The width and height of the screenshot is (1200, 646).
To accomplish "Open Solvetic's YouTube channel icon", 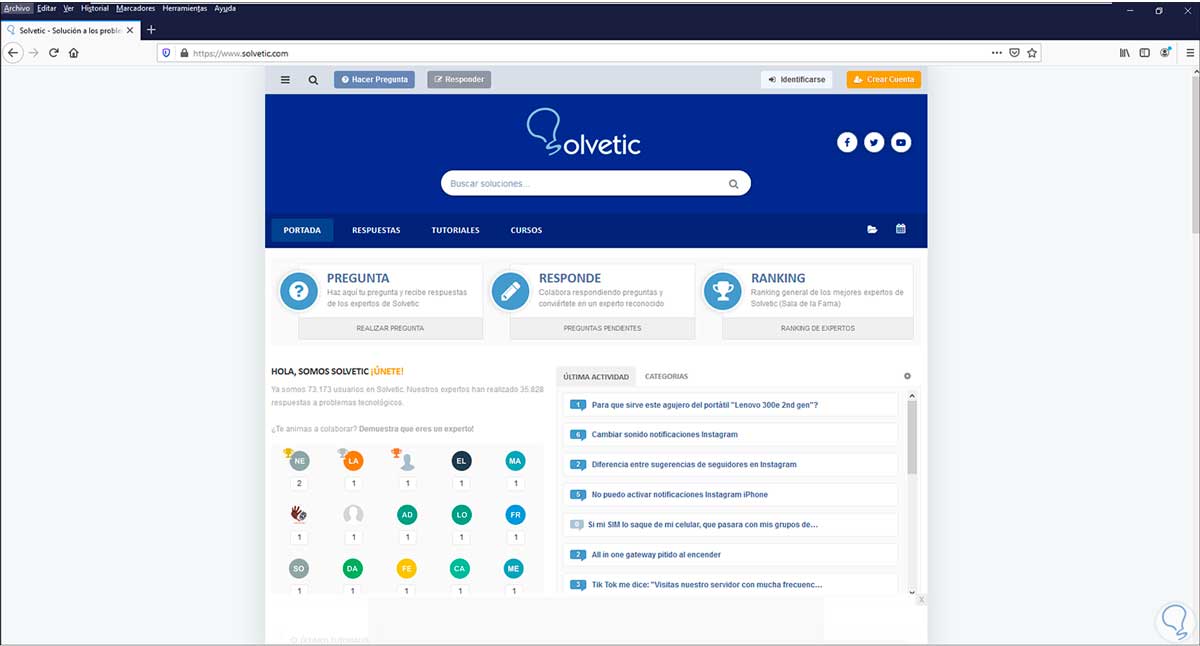I will click(901, 143).
